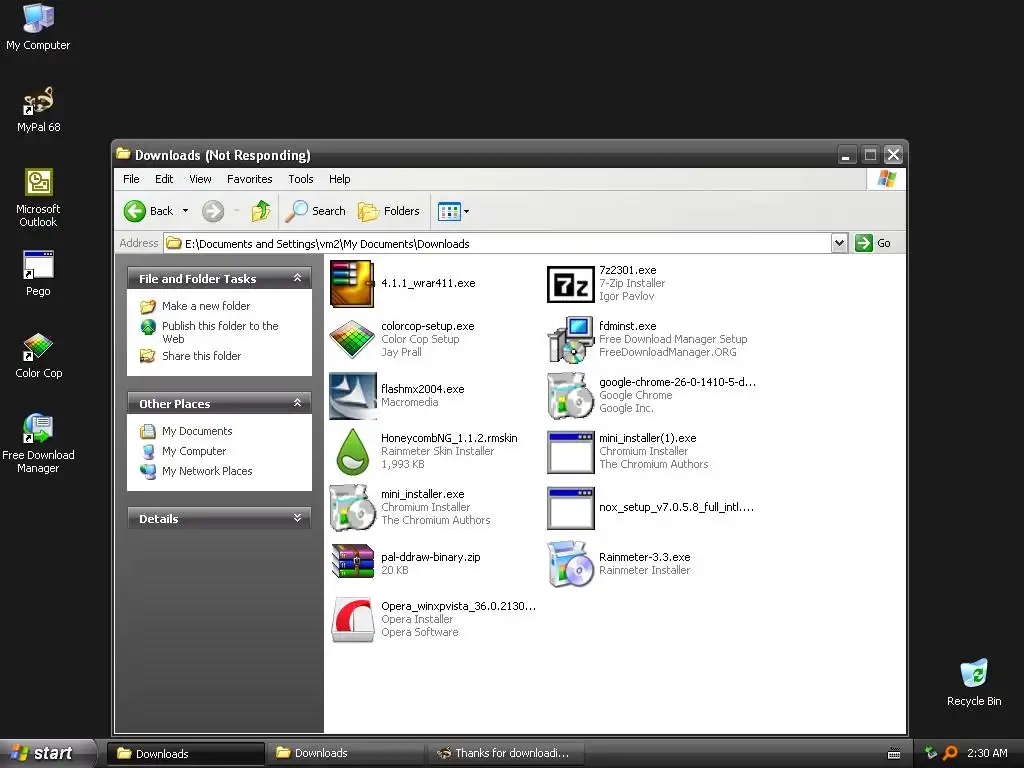
Task: Click Make a new folder link
Action: 206,306
